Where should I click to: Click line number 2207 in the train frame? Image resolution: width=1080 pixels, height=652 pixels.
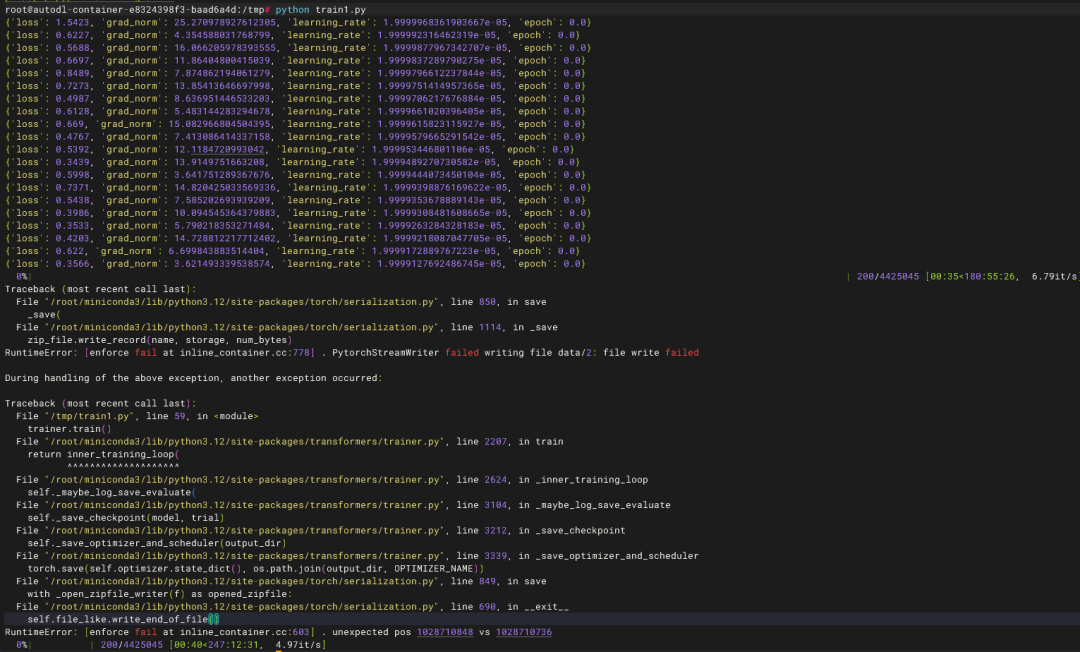[495, 441]
